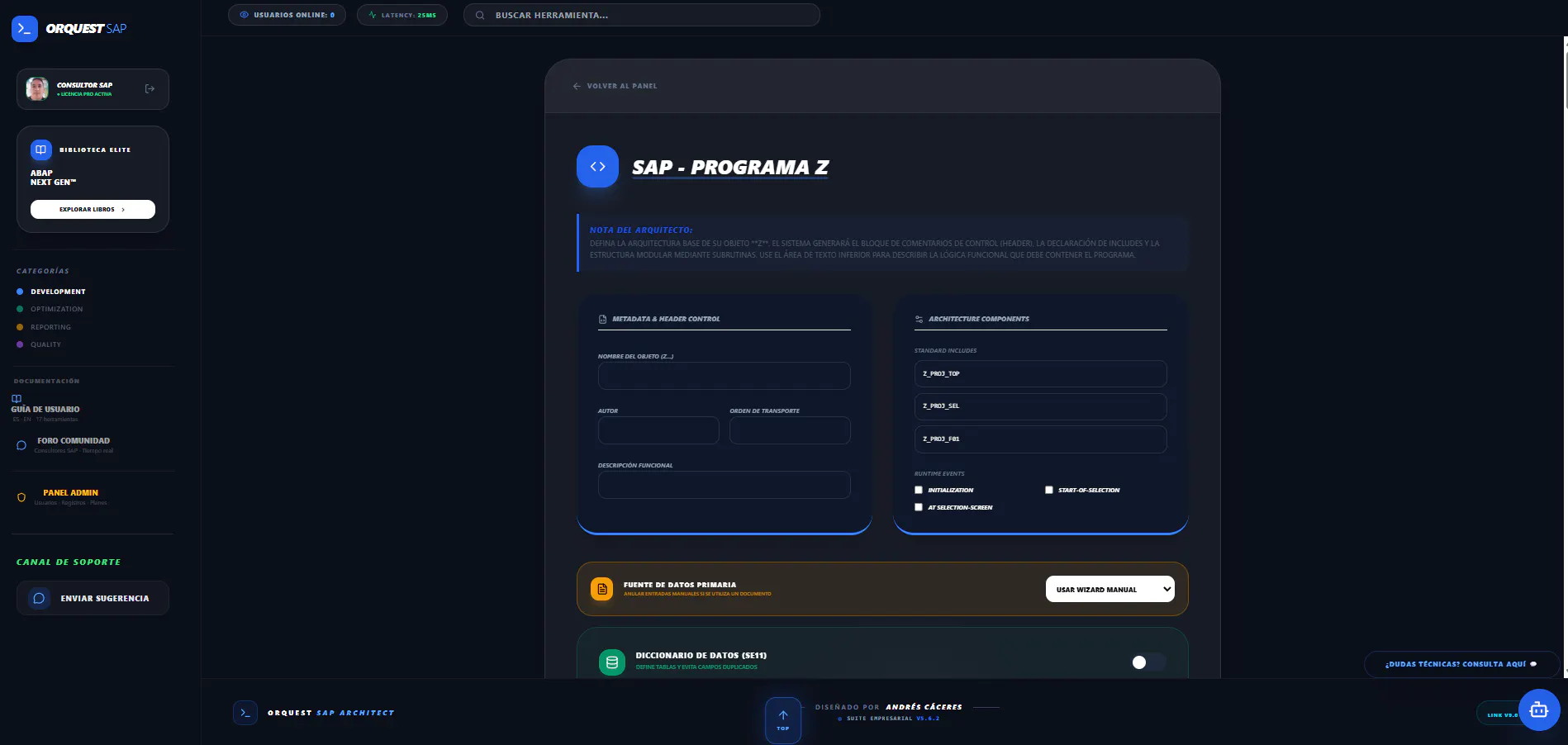Click the latency activity pulse icon
Screen dimensions: 1568x745
[373, 15]
